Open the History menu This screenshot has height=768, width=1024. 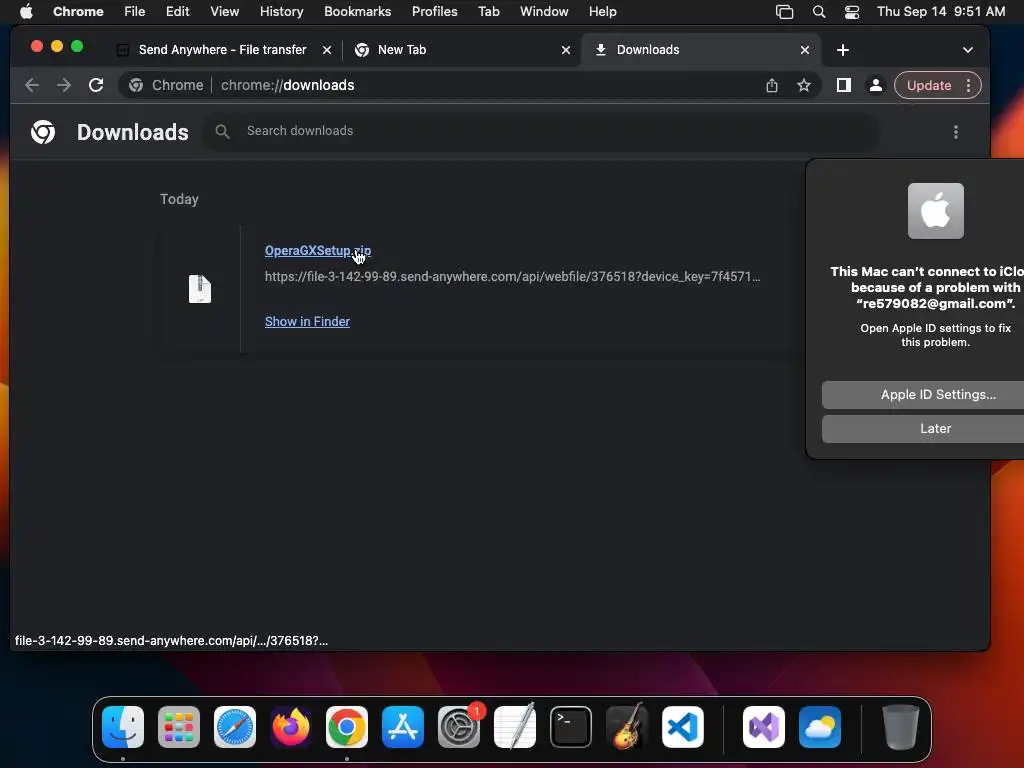coord(281,12)
